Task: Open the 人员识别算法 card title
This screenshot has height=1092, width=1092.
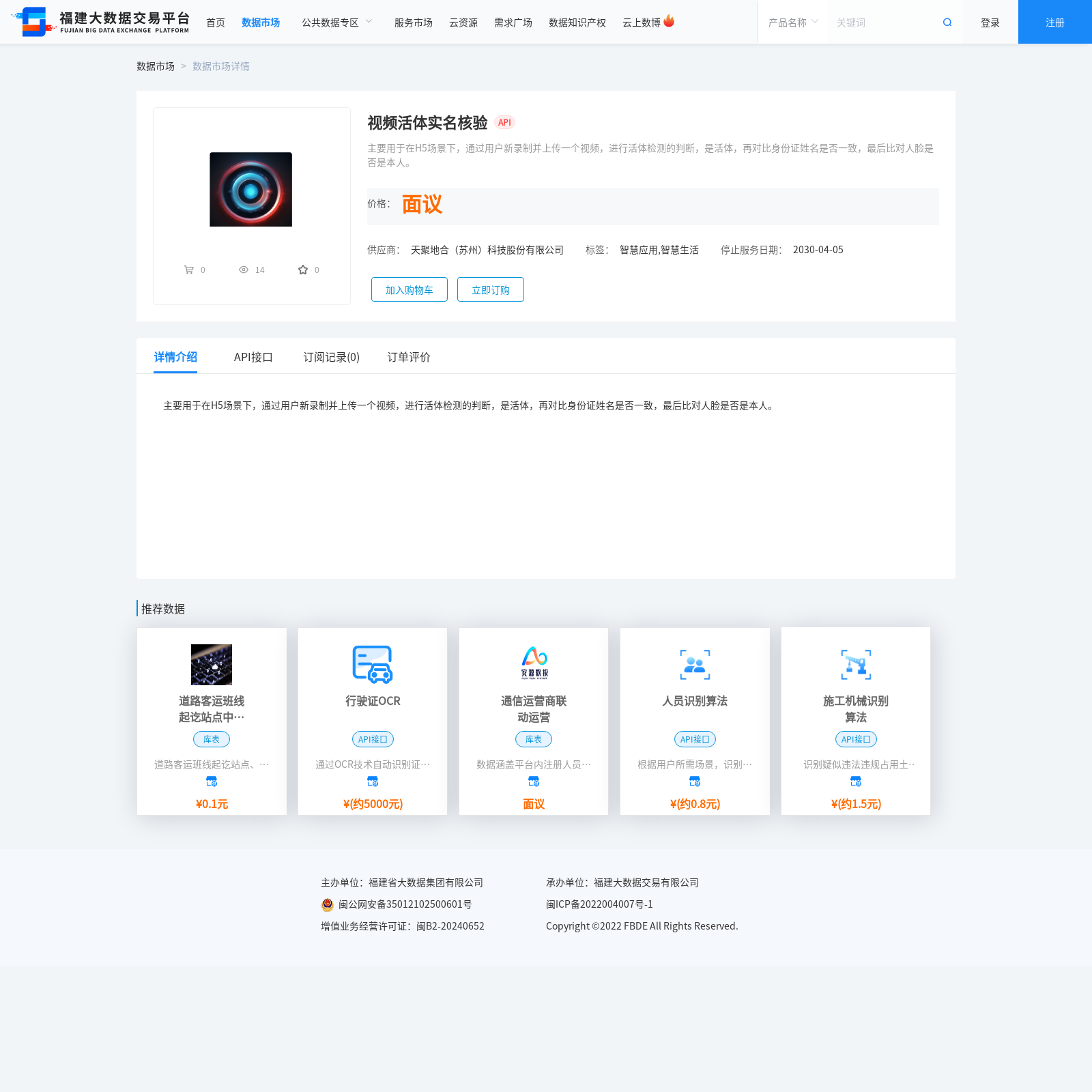Action: click(x=695, y=701)
